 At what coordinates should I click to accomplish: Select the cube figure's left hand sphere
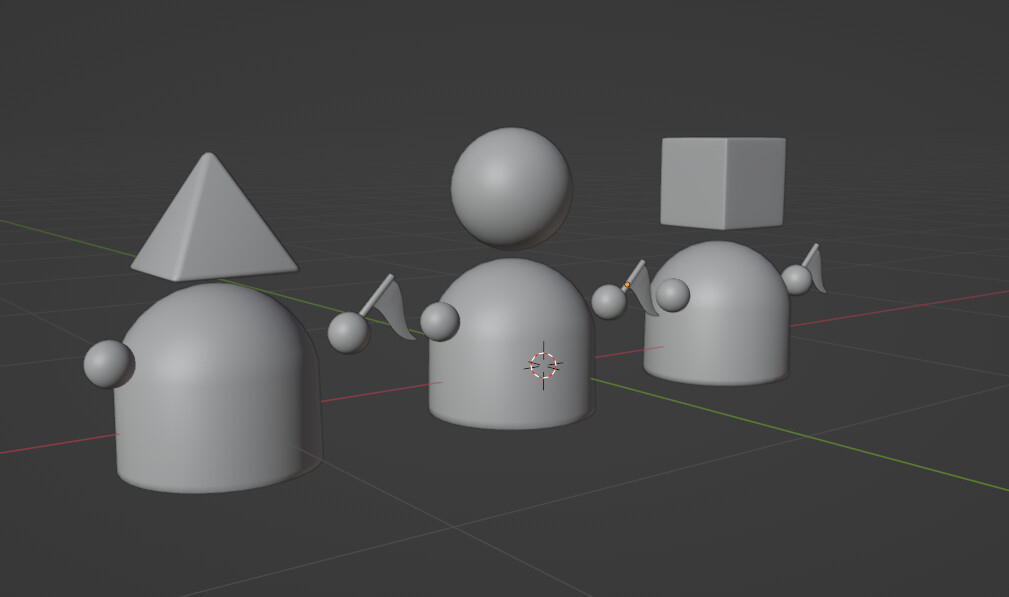coord(672,295)
